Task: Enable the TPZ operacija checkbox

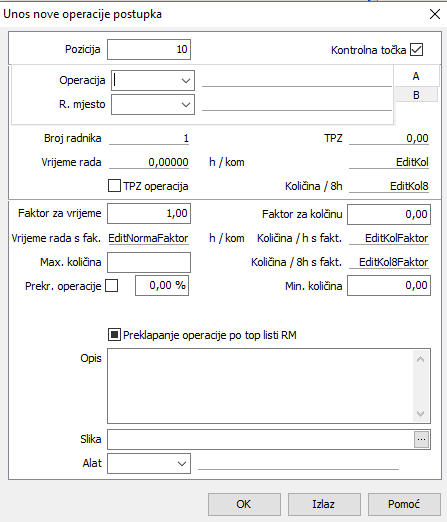Action: click(x=114, y=186)
